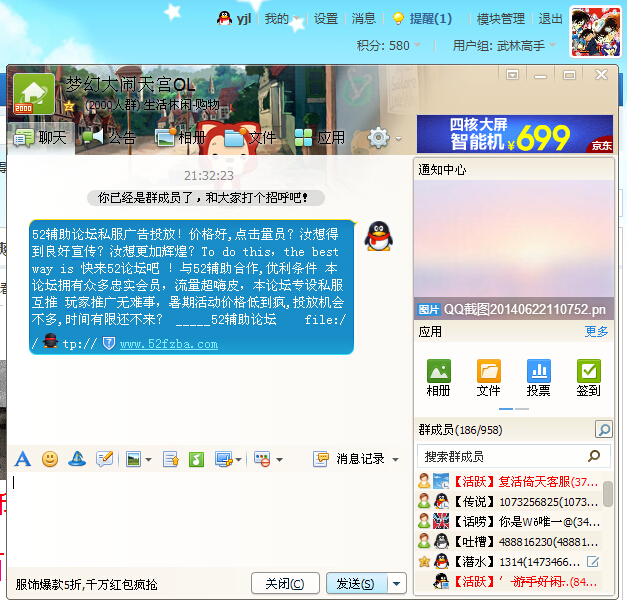Click the message history icon
Screen dimensions: 627x600
321,459
